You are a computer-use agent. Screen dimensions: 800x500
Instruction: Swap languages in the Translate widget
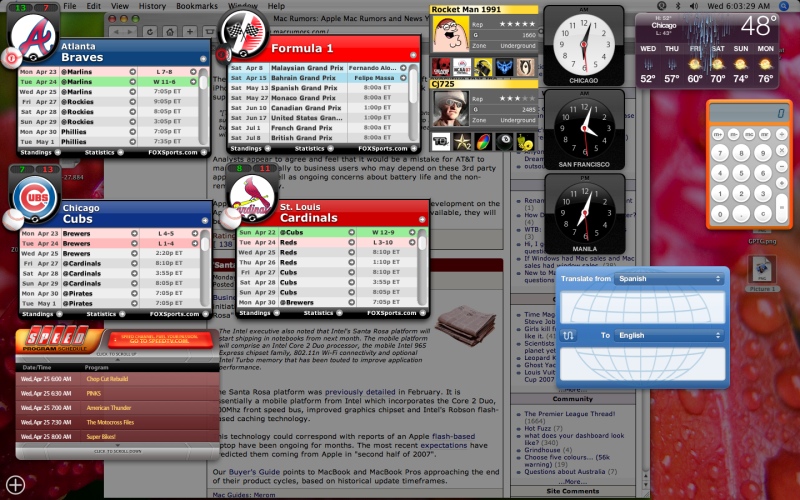pyautogui.click(x=568, y=335)
